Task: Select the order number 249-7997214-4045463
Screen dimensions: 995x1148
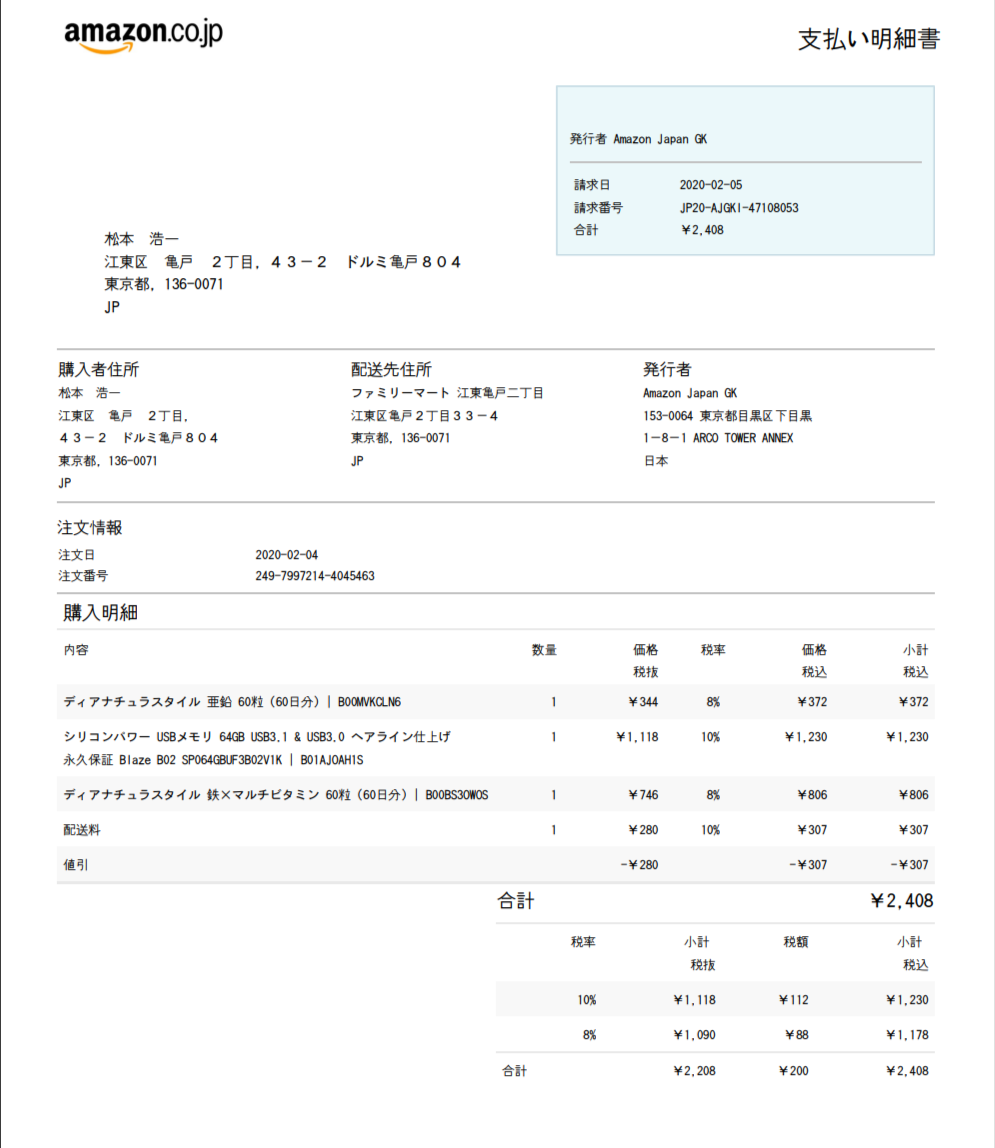Action: pos(315,576)
